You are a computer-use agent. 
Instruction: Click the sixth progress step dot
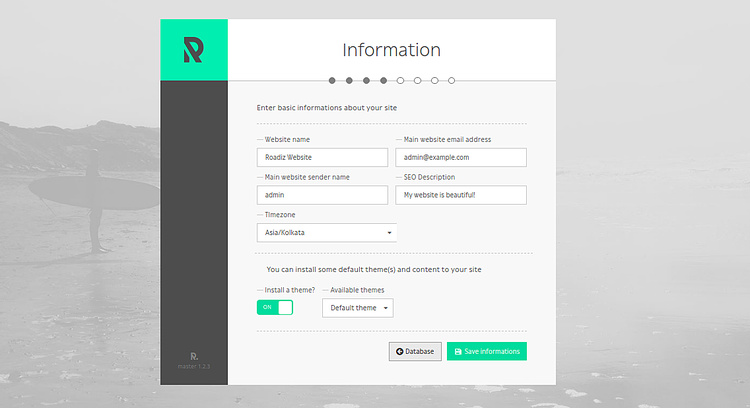417,80
